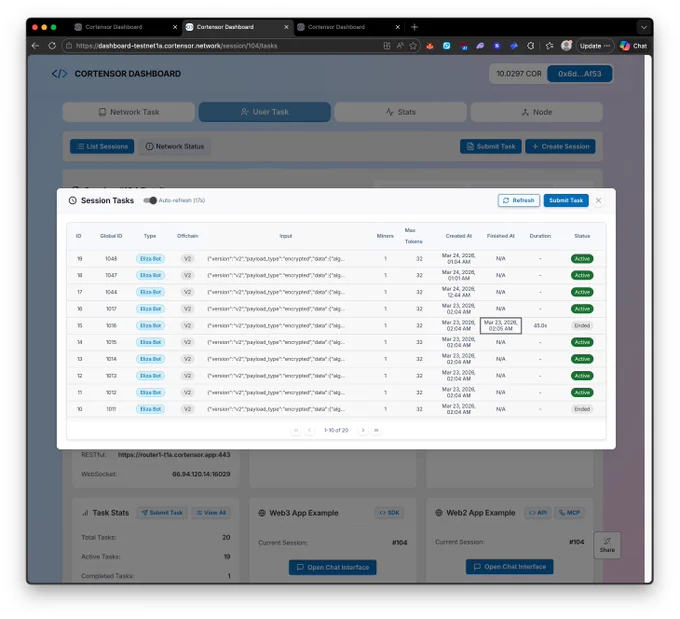Open the split screen icon in address bar
The height and width of the screenshot is (619, 680).
[x=387, y=46]
